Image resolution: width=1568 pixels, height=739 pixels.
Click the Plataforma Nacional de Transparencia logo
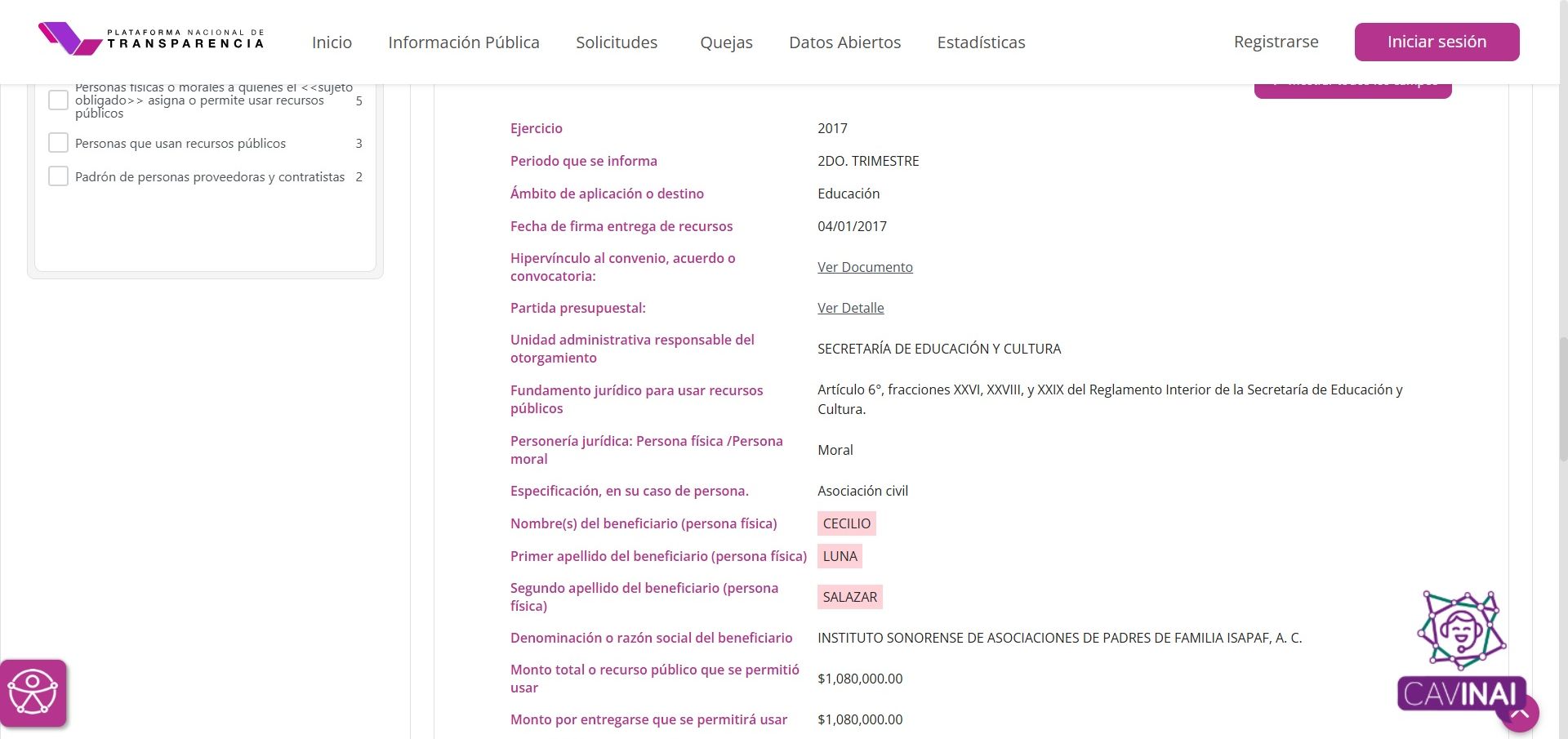151,39
